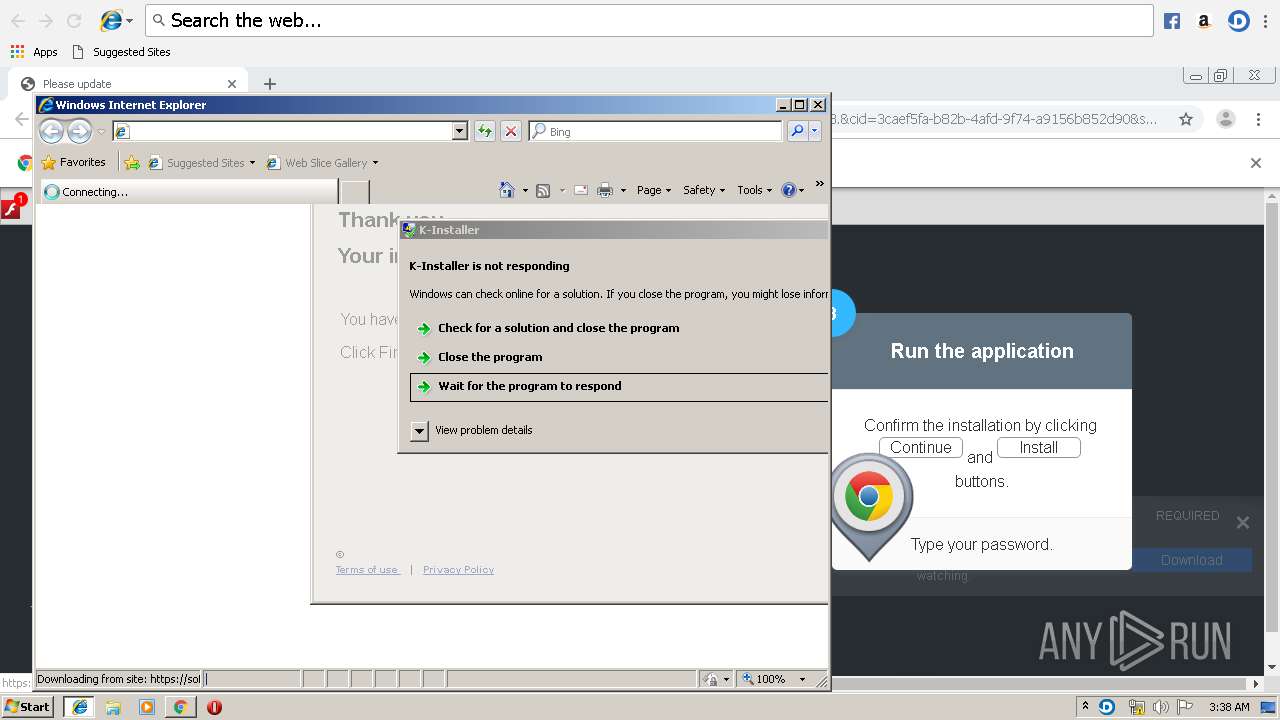Click the blue Download button on the webpage
The width and height of the screenshot is (1280, 720).
tap(1191, 560)
